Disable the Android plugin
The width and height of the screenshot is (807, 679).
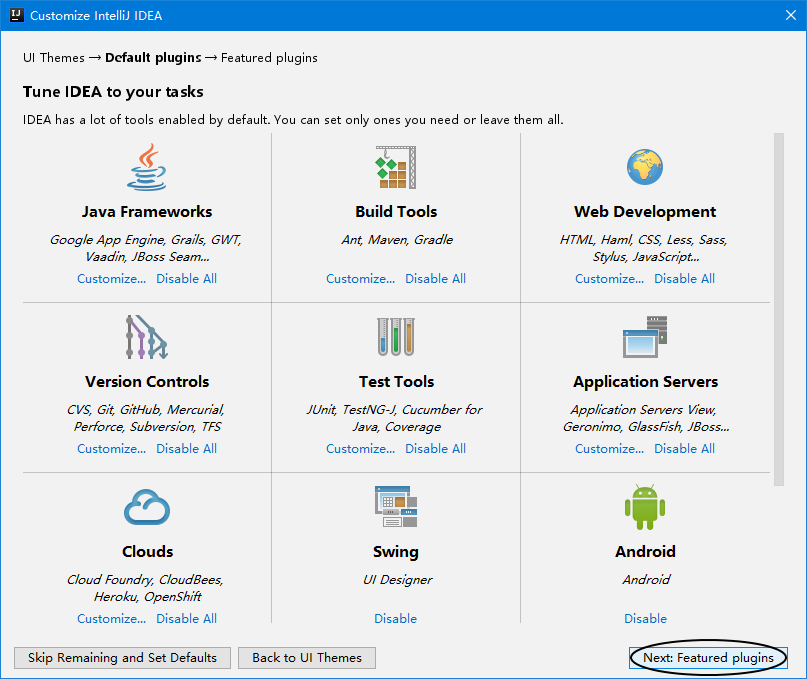[645, 619]
